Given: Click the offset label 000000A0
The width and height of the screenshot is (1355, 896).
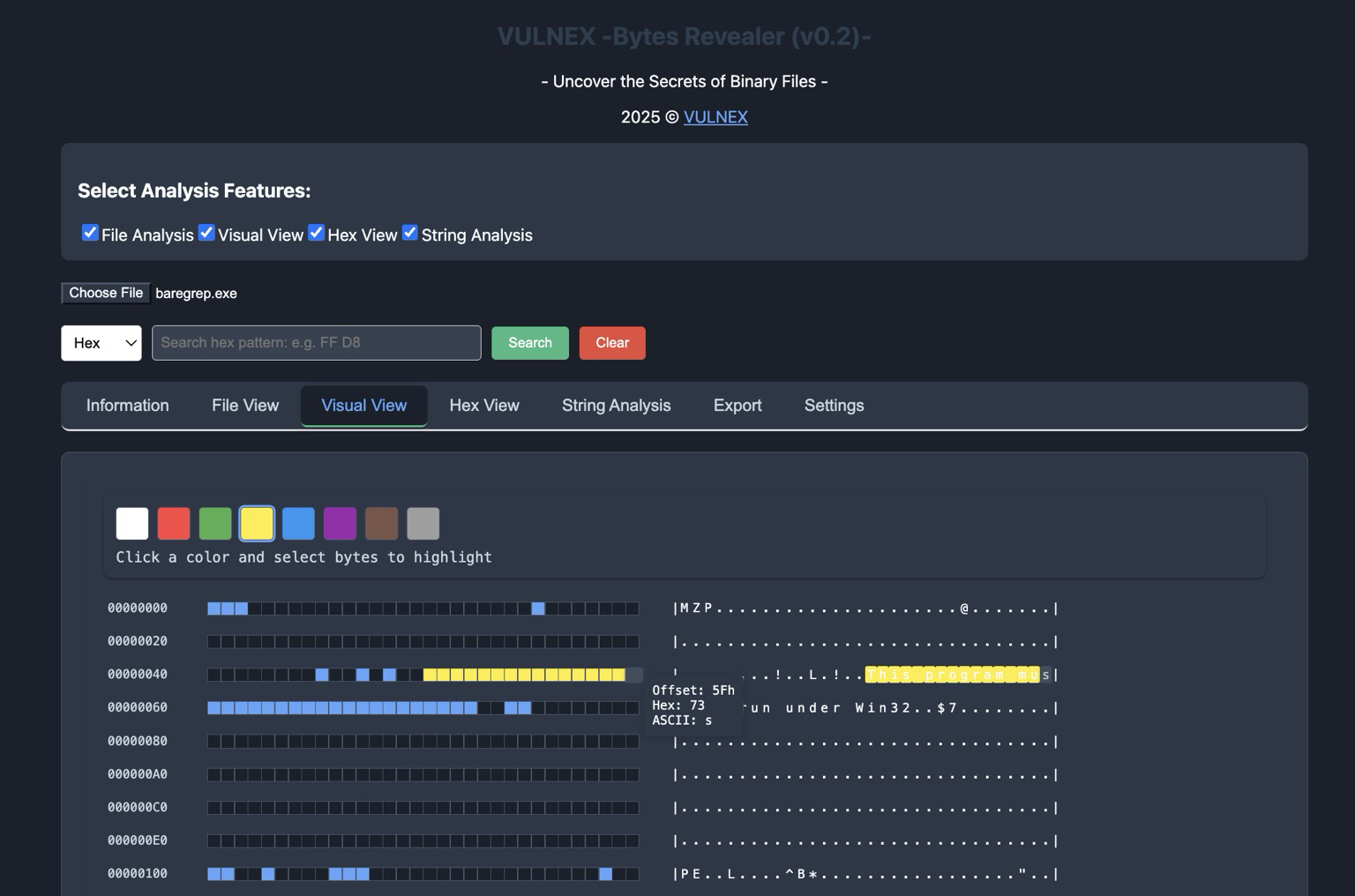Looking at the screenshot, I should 138,774.
